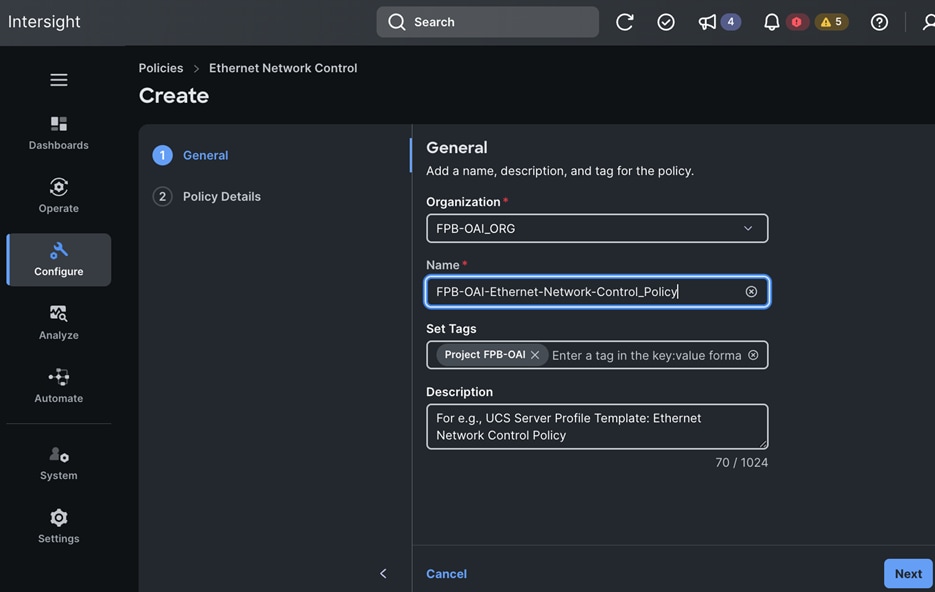Click the Description text area
The image size is (935, 592).
597,426
